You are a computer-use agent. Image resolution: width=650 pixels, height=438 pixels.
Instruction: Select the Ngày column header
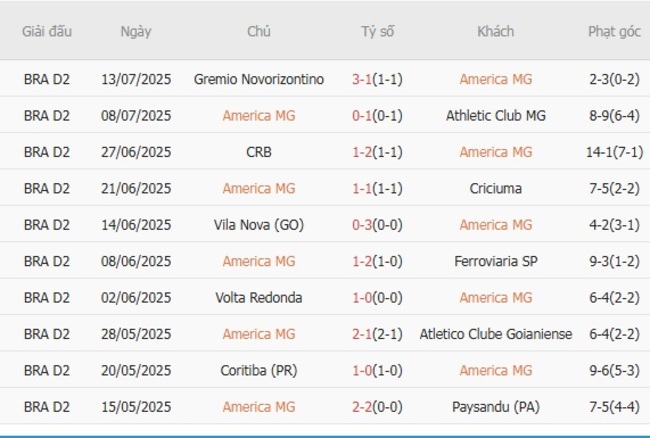[136, 31]
